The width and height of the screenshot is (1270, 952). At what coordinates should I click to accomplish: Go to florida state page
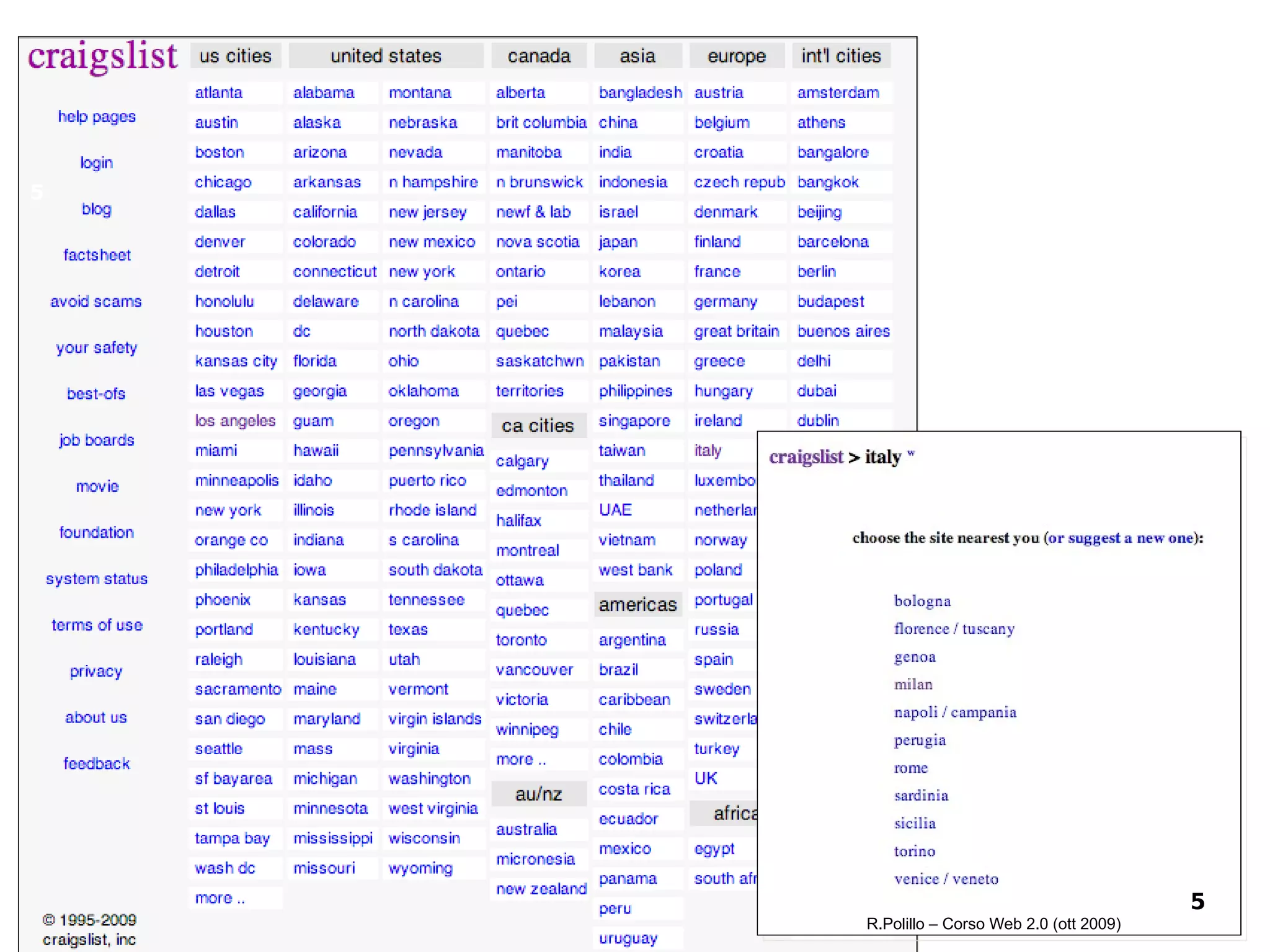(314, 361)
